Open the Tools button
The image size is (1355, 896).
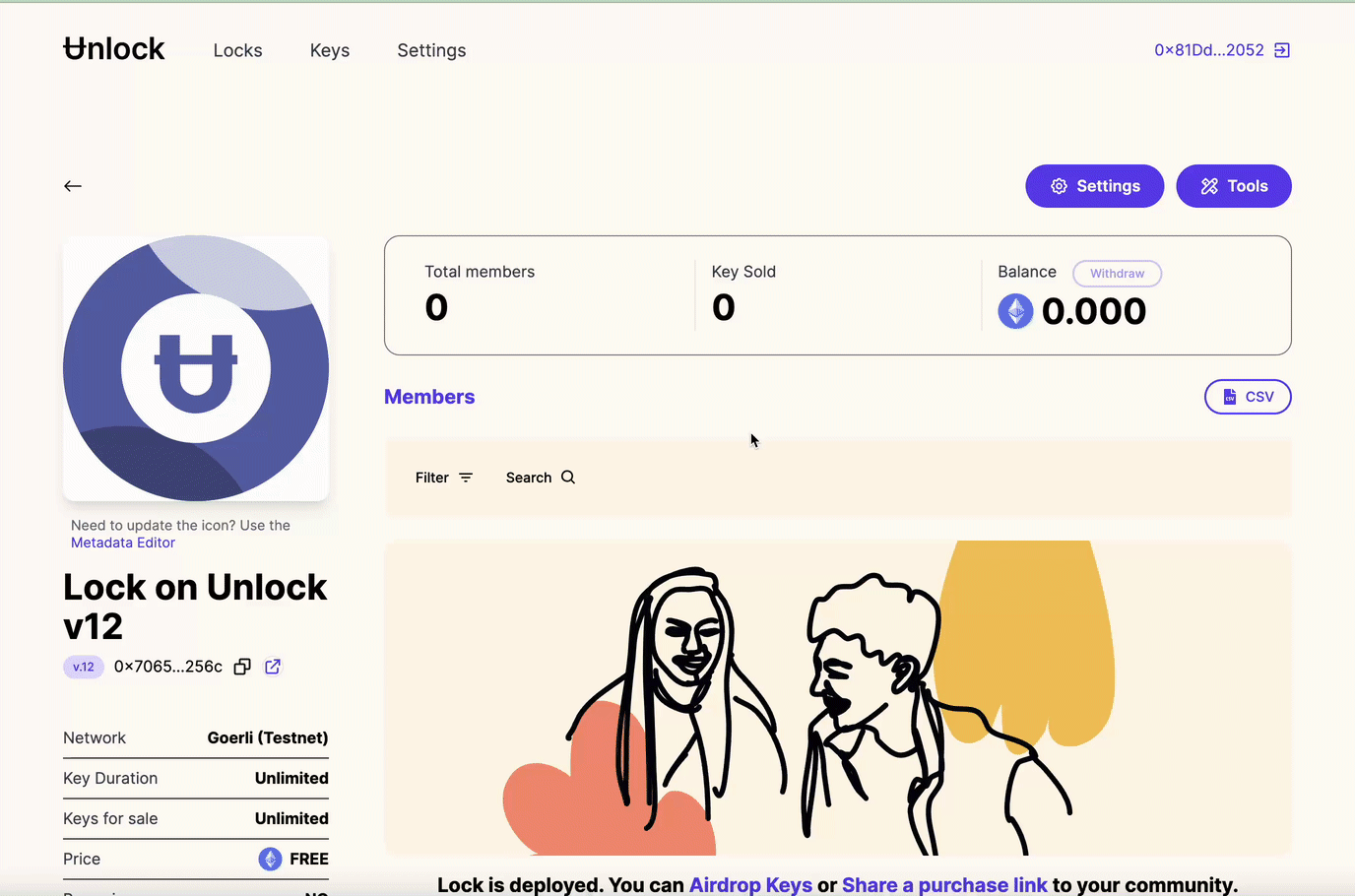pos(1234,186)
